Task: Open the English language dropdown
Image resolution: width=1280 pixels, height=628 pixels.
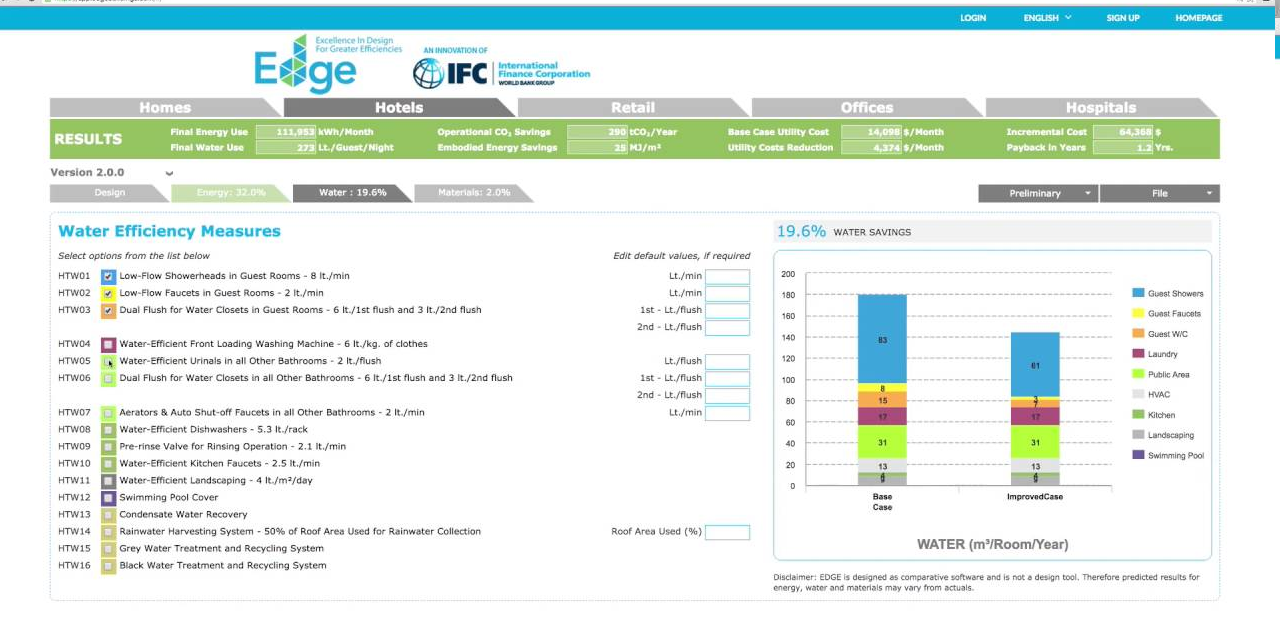Action: coord(1047,18)
